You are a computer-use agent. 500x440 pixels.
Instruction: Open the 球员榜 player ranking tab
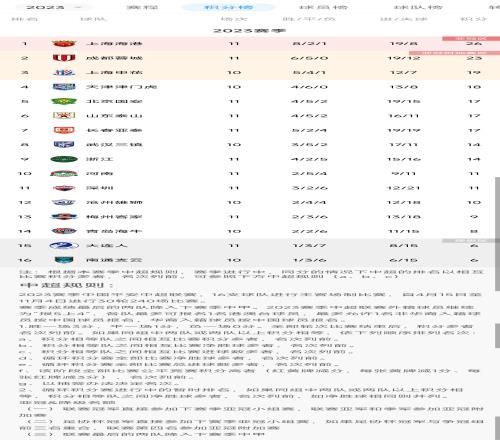pos(323,7)
